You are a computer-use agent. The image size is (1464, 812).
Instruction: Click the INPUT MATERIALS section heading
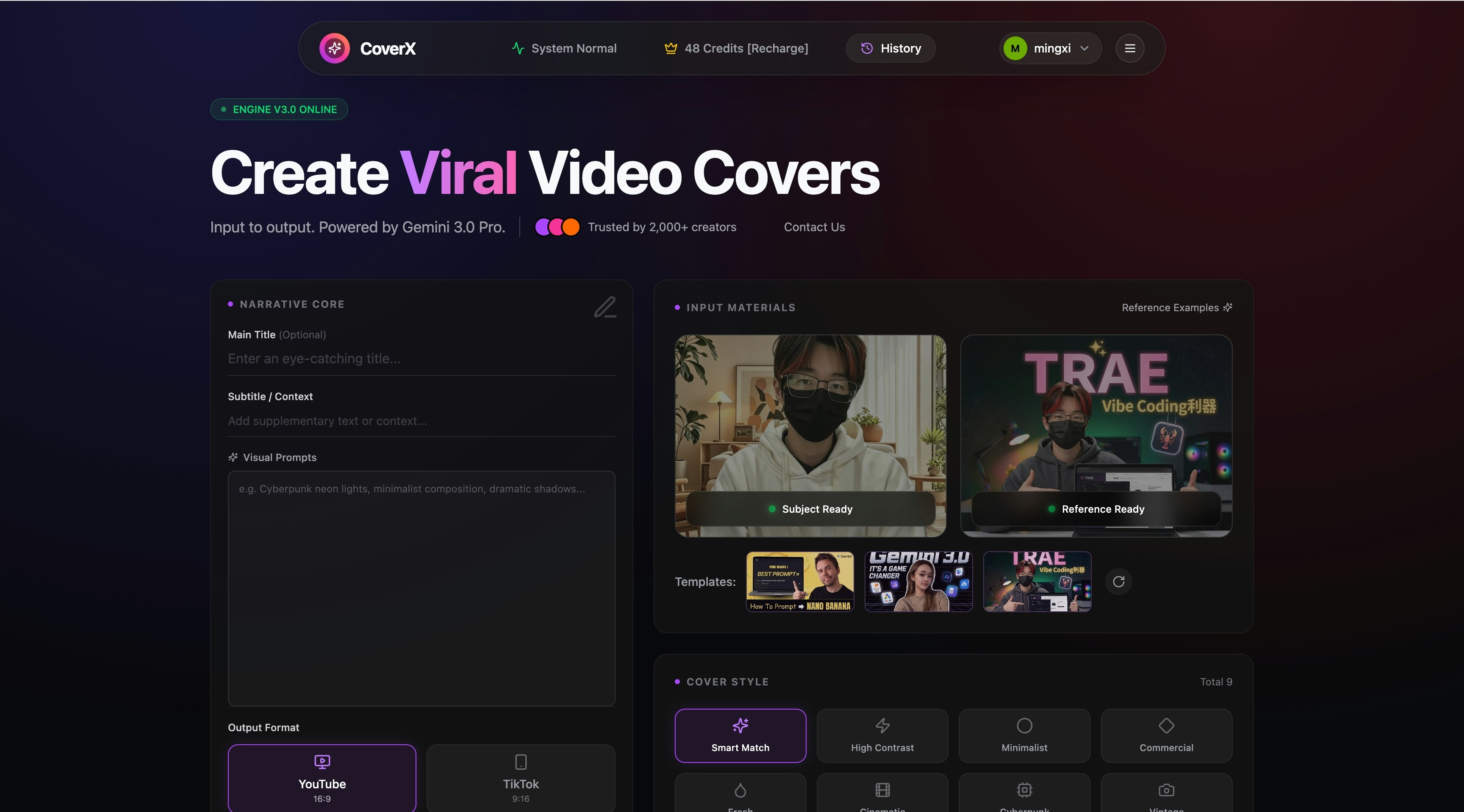[740, 308]
